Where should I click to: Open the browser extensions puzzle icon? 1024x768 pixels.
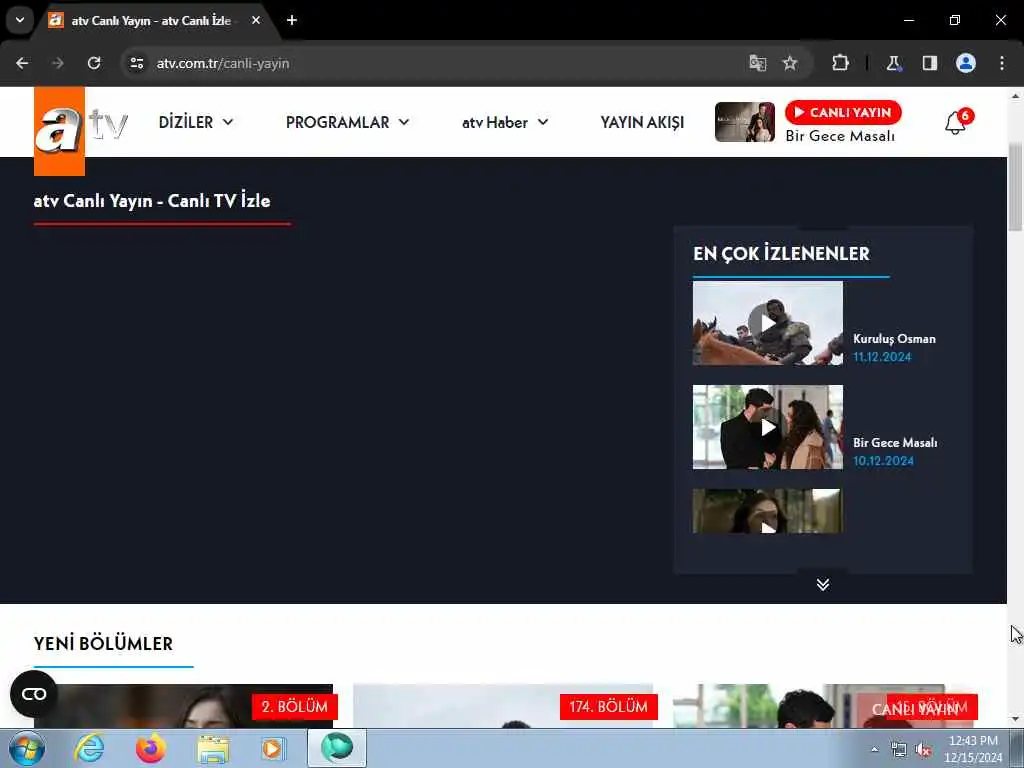pyautogui.click(x=840, y=63)
